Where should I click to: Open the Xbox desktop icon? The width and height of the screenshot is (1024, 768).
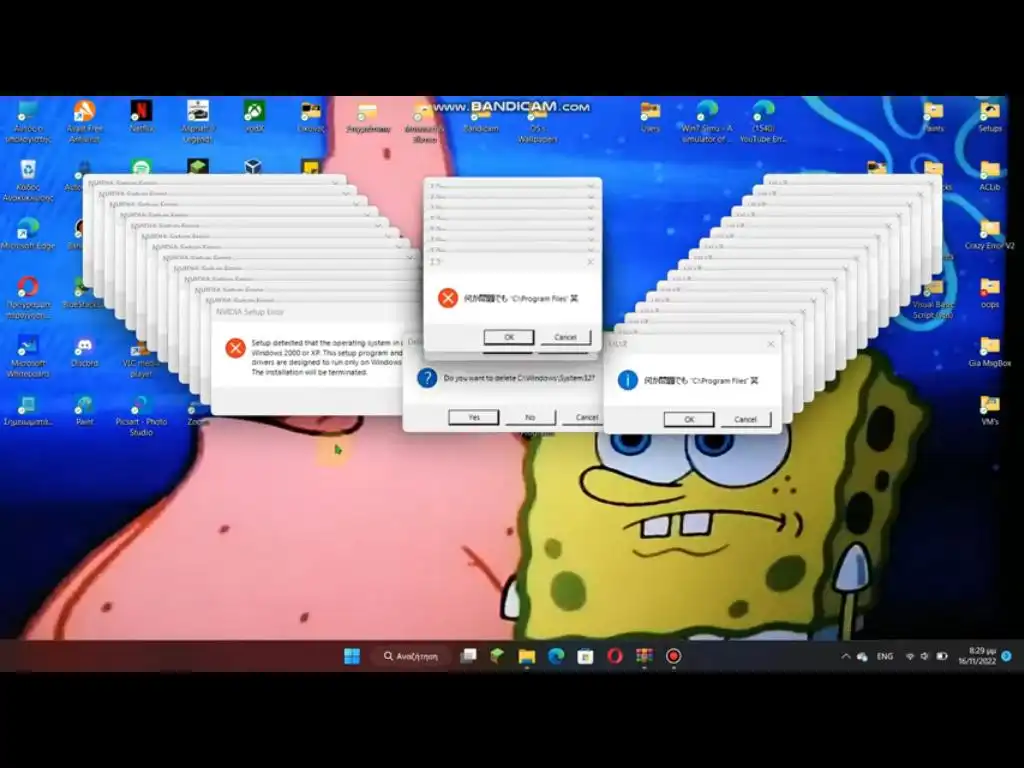tap(254, 116)
